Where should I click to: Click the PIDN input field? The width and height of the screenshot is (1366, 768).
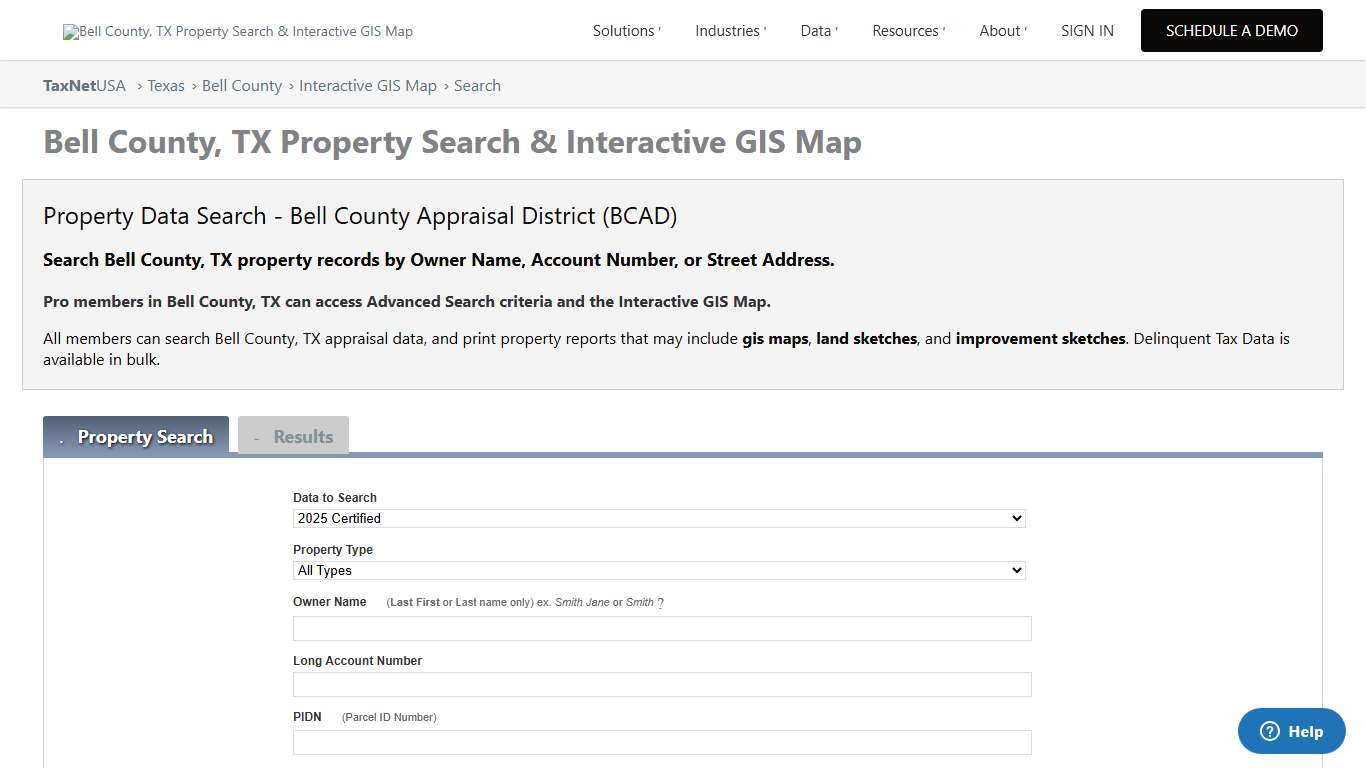click(x=661, y=742)
